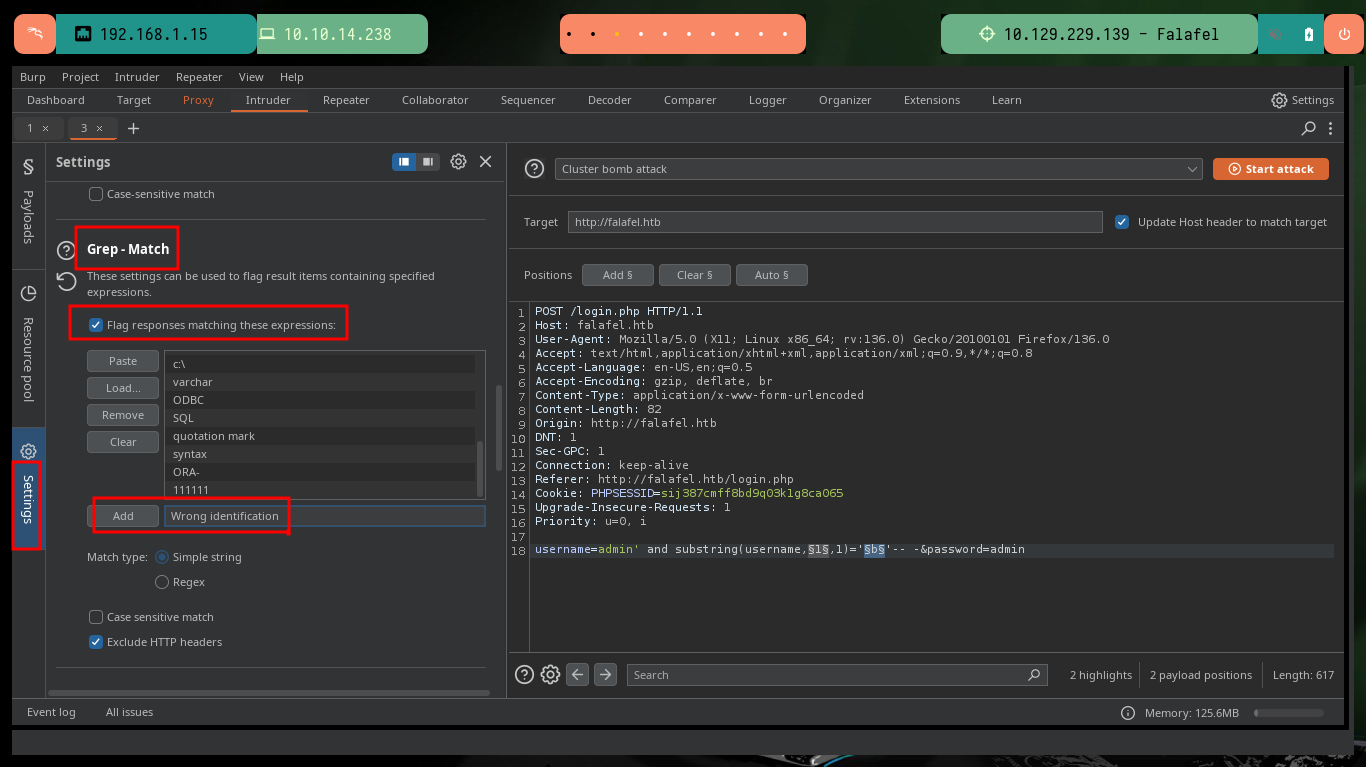Viewport: 1366px width, 767px height.
Task: Close Intruder tab 3
Action: (99, 128)
